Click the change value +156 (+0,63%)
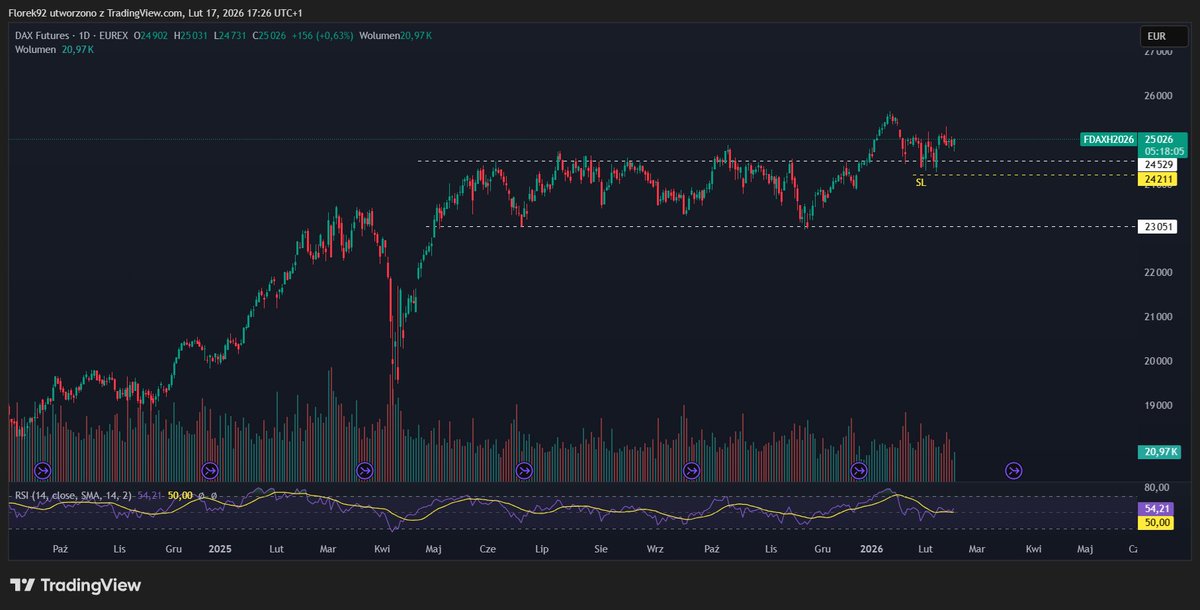 [321, 36]
